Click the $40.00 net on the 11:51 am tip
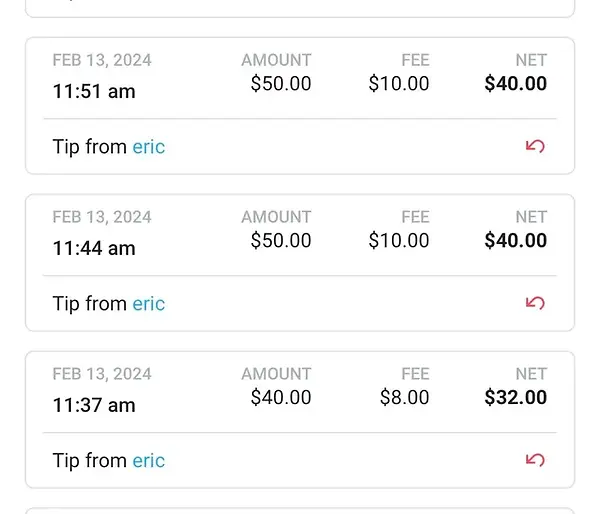The height and width of the screenshot is (514, 600). tap(515, 83)
